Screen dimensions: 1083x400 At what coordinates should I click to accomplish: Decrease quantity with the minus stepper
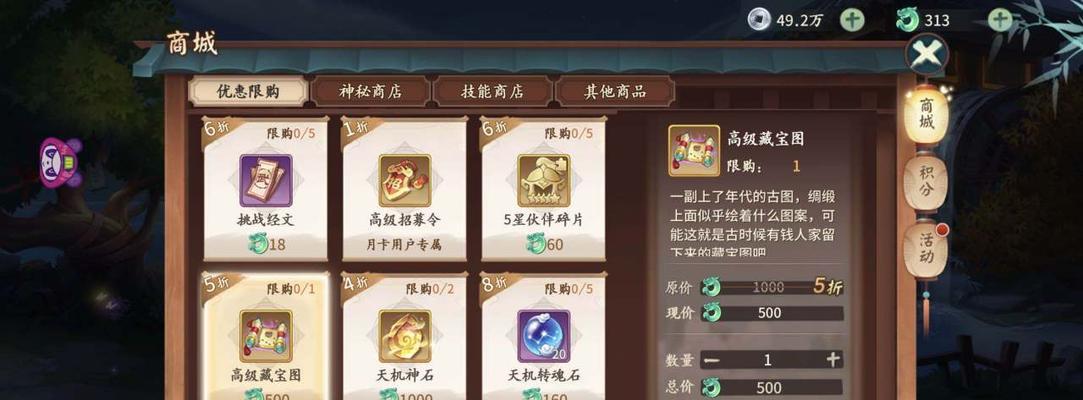click(x=711, y=359)
